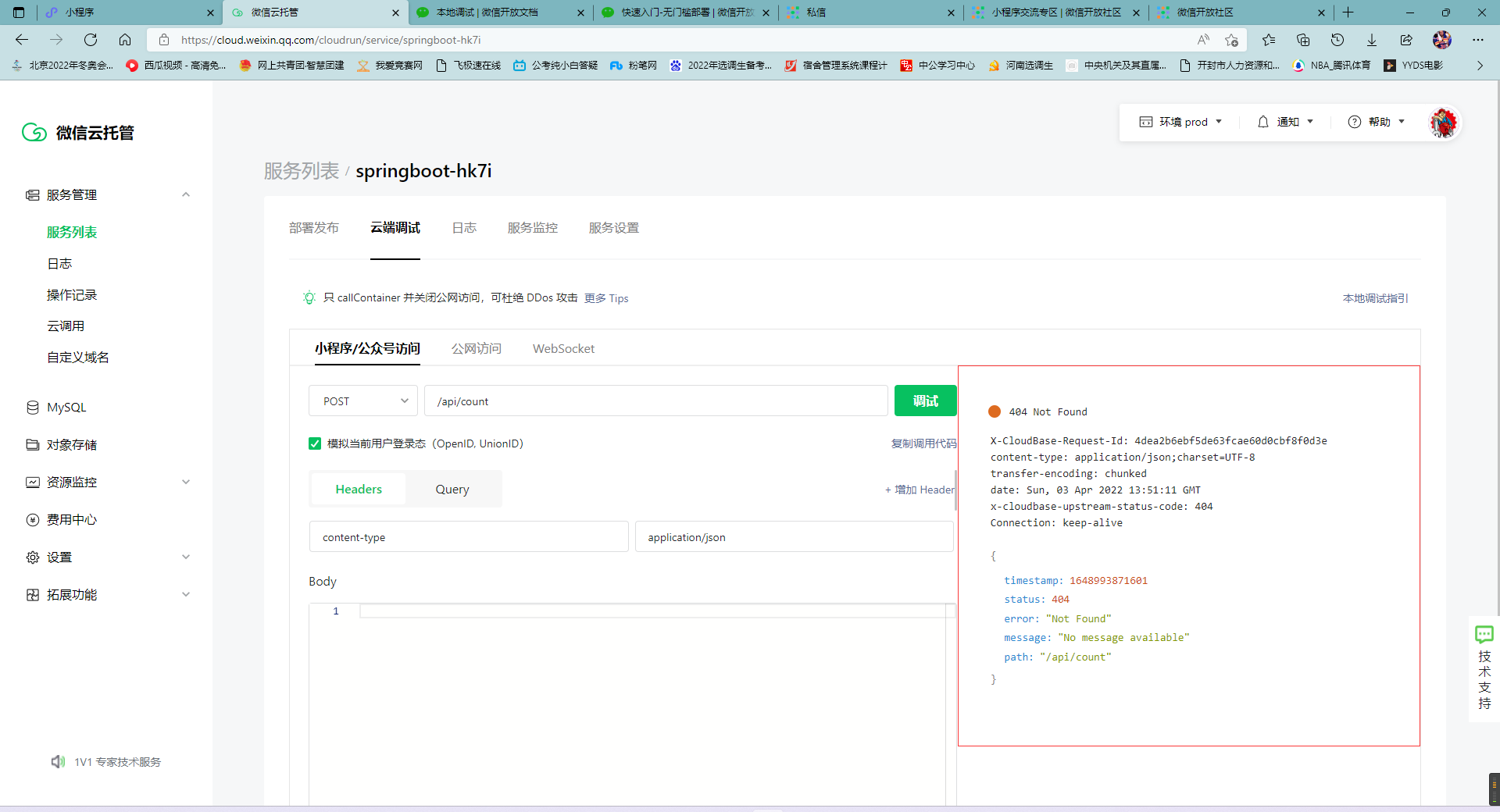Click the speaker icon beside 1V1 专家技术服务
Image resolution: width=1500 pixels, height=812 pixels.
coord(59,761)
